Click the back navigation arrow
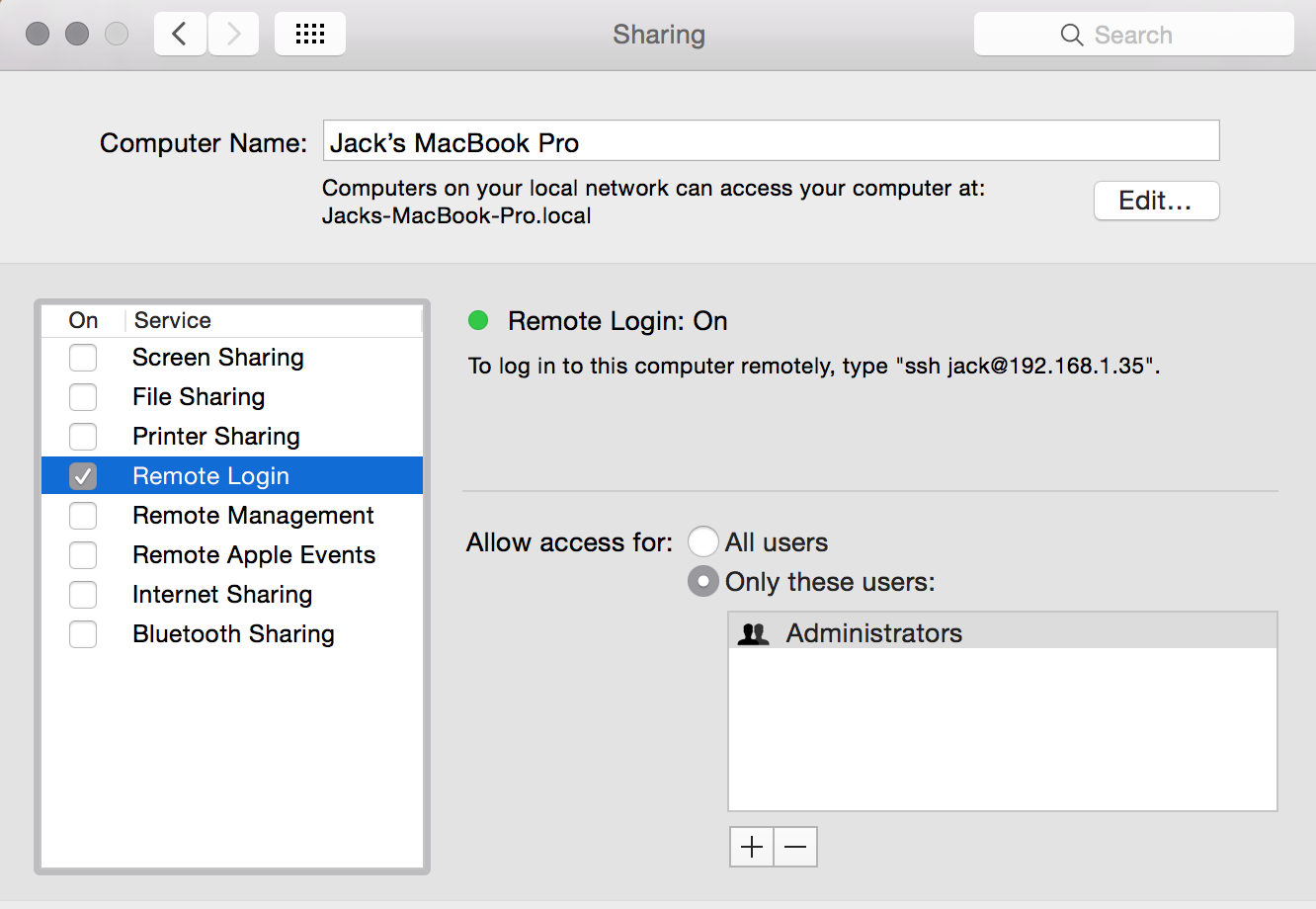 180,35
